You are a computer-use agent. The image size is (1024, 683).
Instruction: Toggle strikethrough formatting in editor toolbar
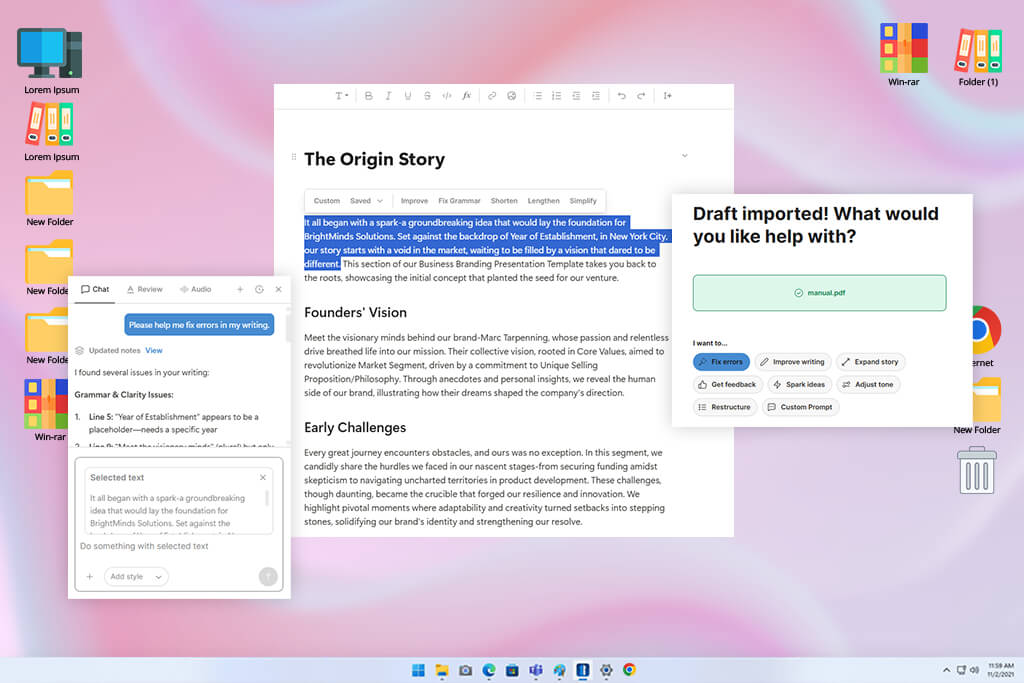[427, 96]
